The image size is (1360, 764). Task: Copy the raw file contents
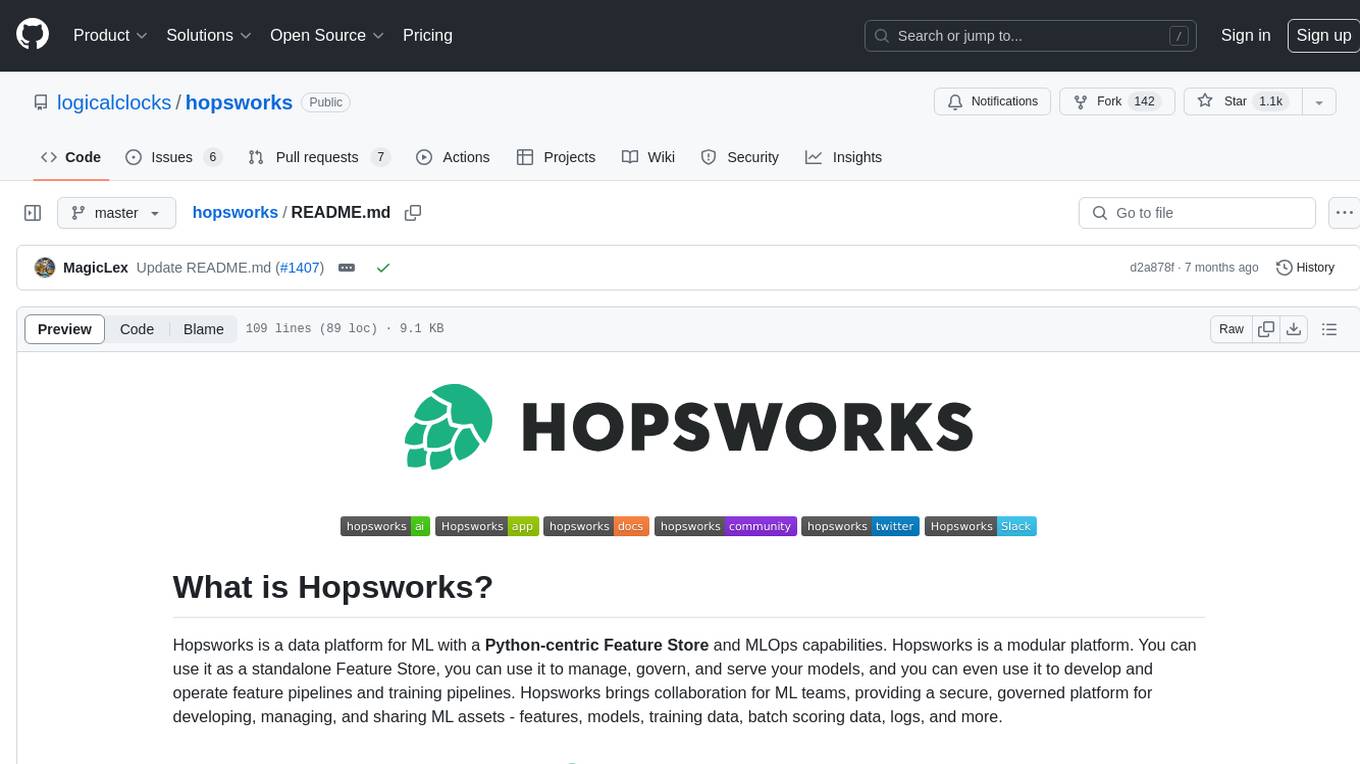pyautogui.click(x=1266, y=329)
